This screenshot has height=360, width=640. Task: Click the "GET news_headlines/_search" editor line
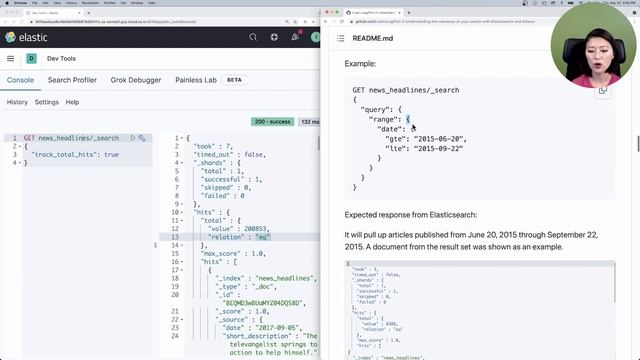(71, 138)
